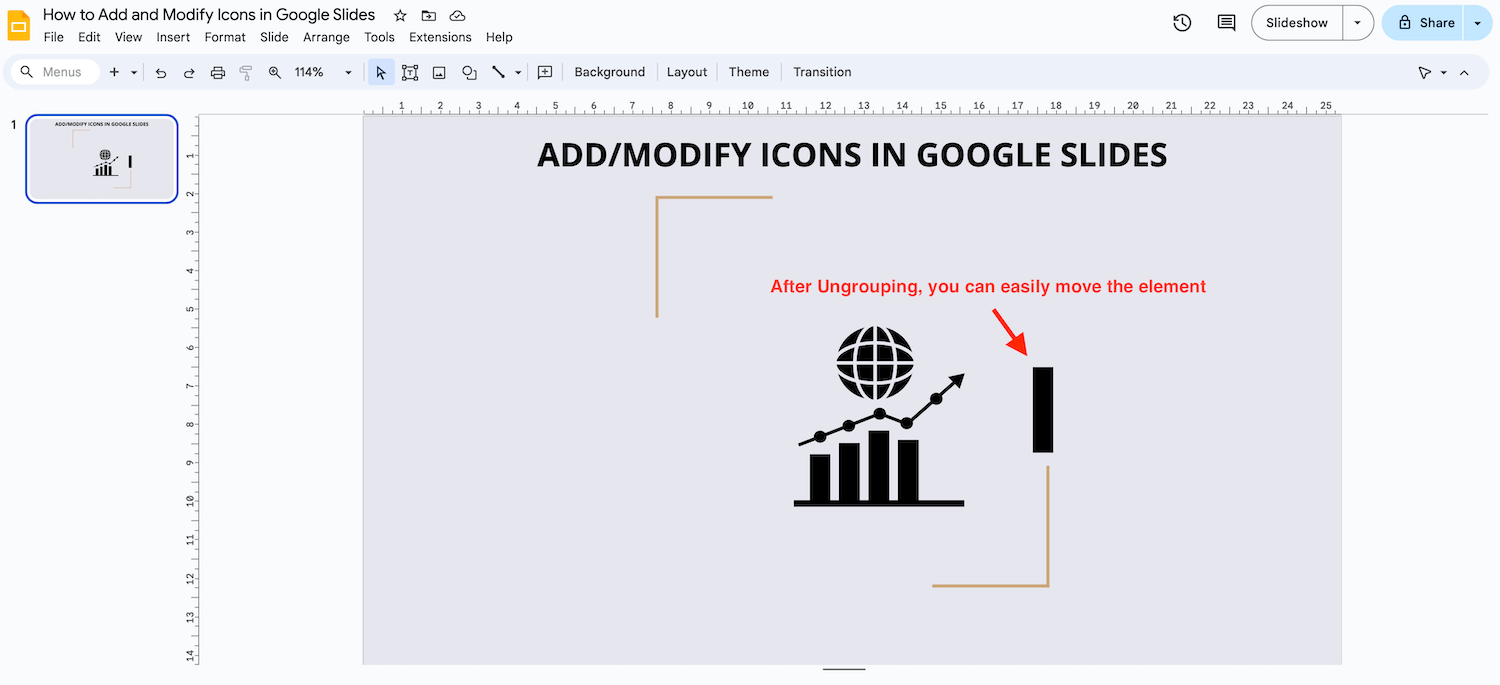Click the Background button
This screenshot has width=1500, height=685.
pos(609,73)
